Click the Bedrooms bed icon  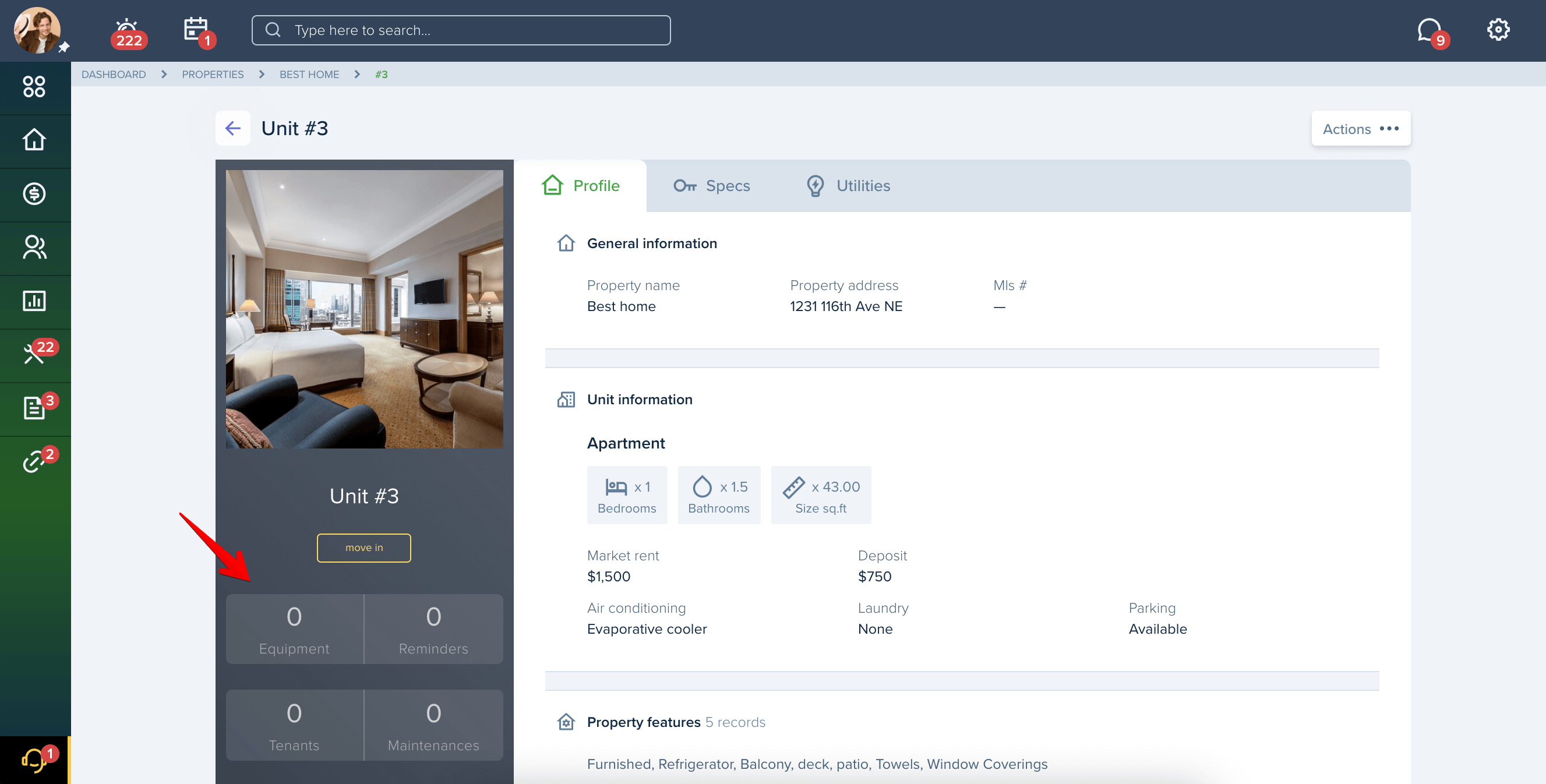pos(616,486)
